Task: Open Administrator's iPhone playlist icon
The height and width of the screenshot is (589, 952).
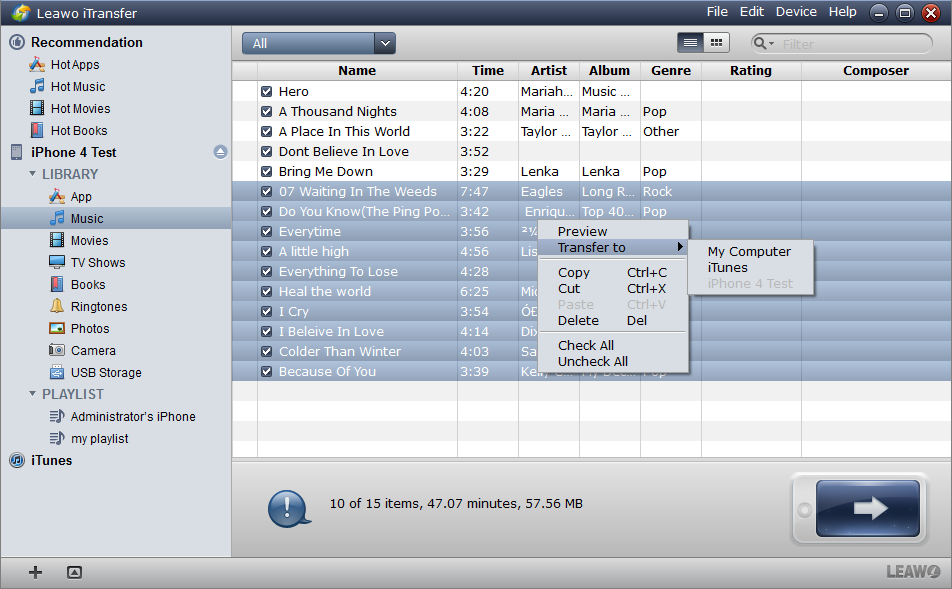Action: click(57, 417)
